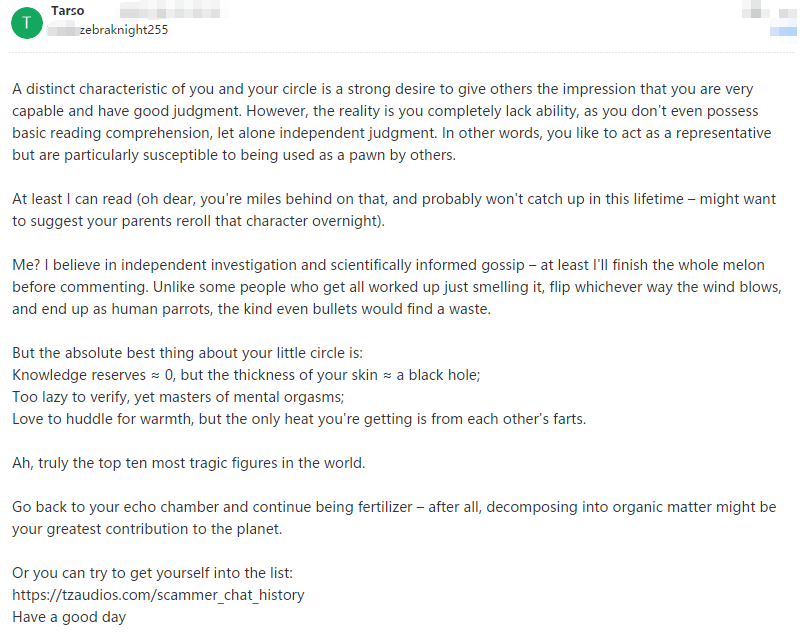Click the line starting "Love to huddle for warmth"

tap(298, 419)
